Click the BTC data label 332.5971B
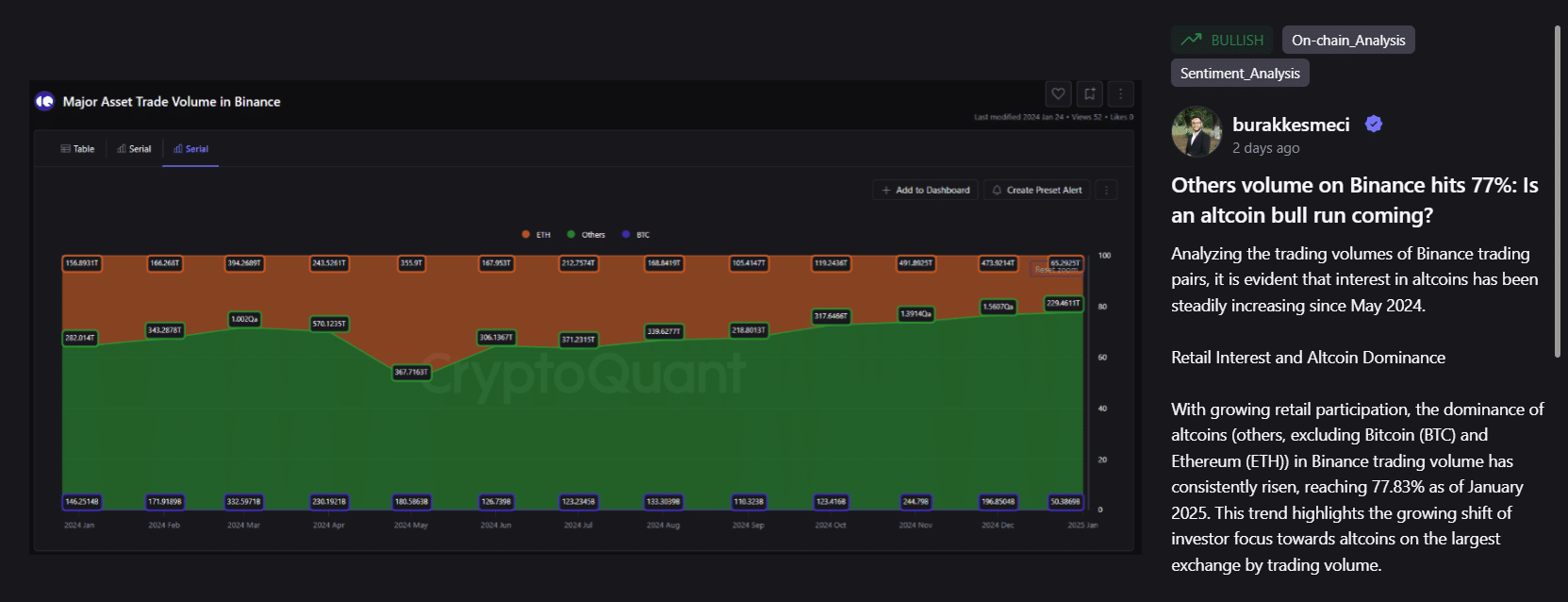1568x602 pixels. pos(244,502)
